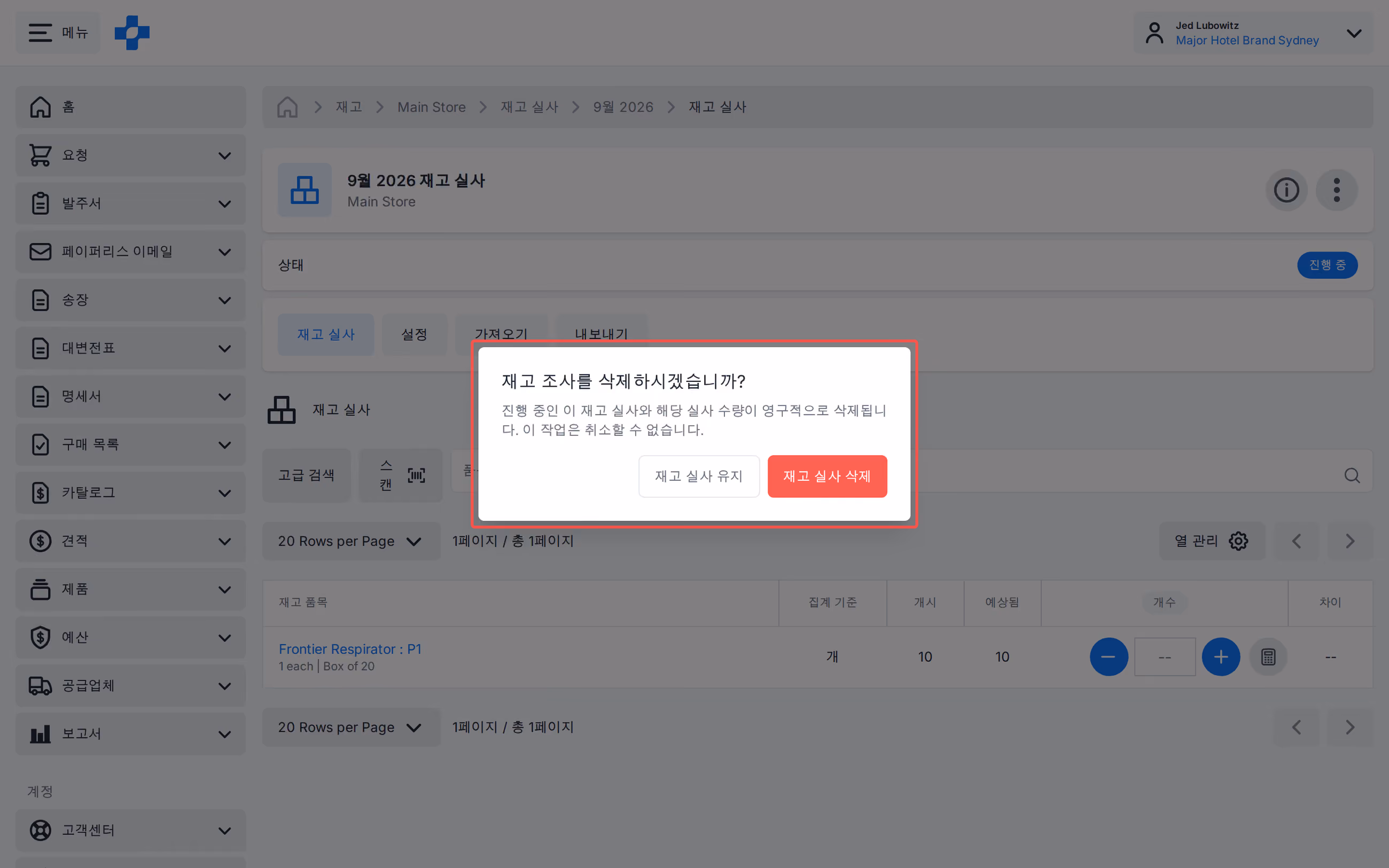Open the 구매 목록 checklist icon
The height and width of the screenshot is (868, 1389).
[x=40, y=444]
